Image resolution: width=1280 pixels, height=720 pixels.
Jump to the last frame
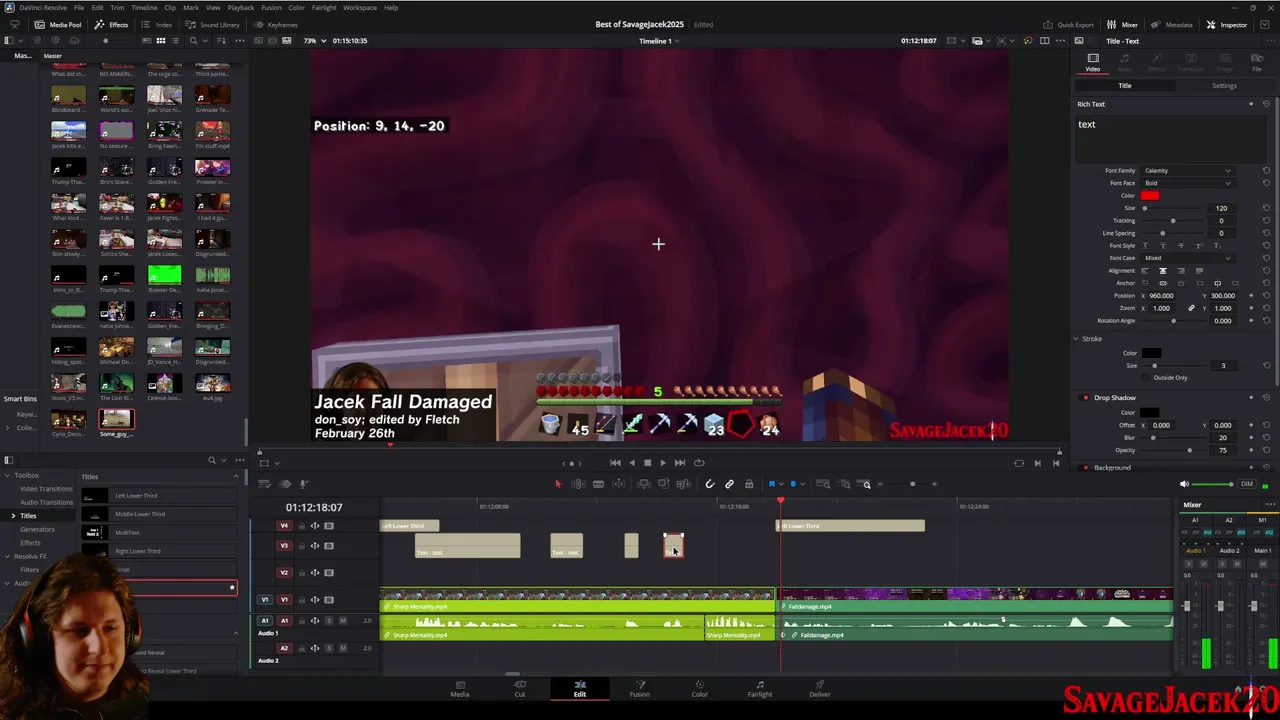679,463
